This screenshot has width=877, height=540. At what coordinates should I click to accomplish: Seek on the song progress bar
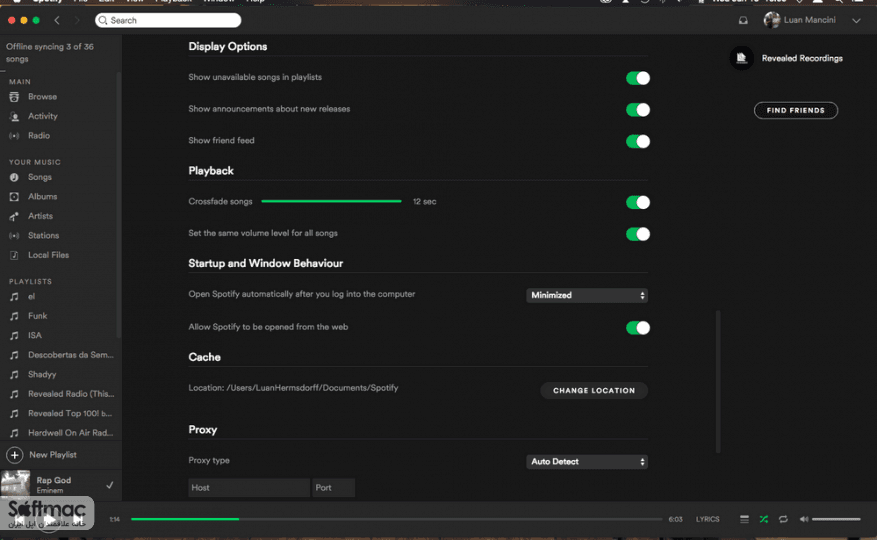tap(396, 519)
